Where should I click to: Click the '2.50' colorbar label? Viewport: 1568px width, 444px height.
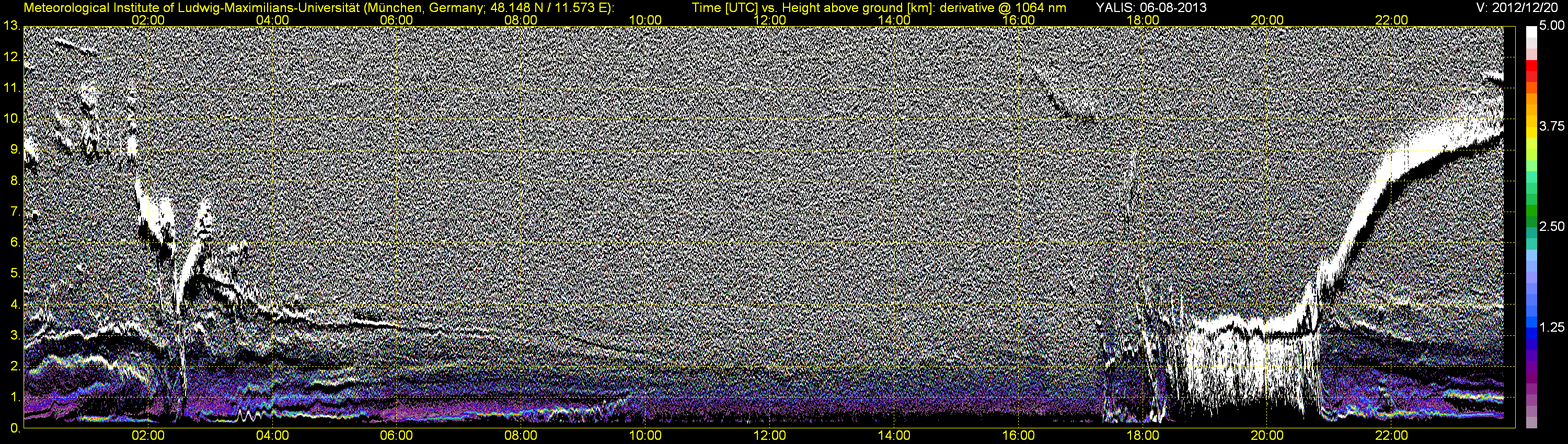click(x=1552, y=227)
